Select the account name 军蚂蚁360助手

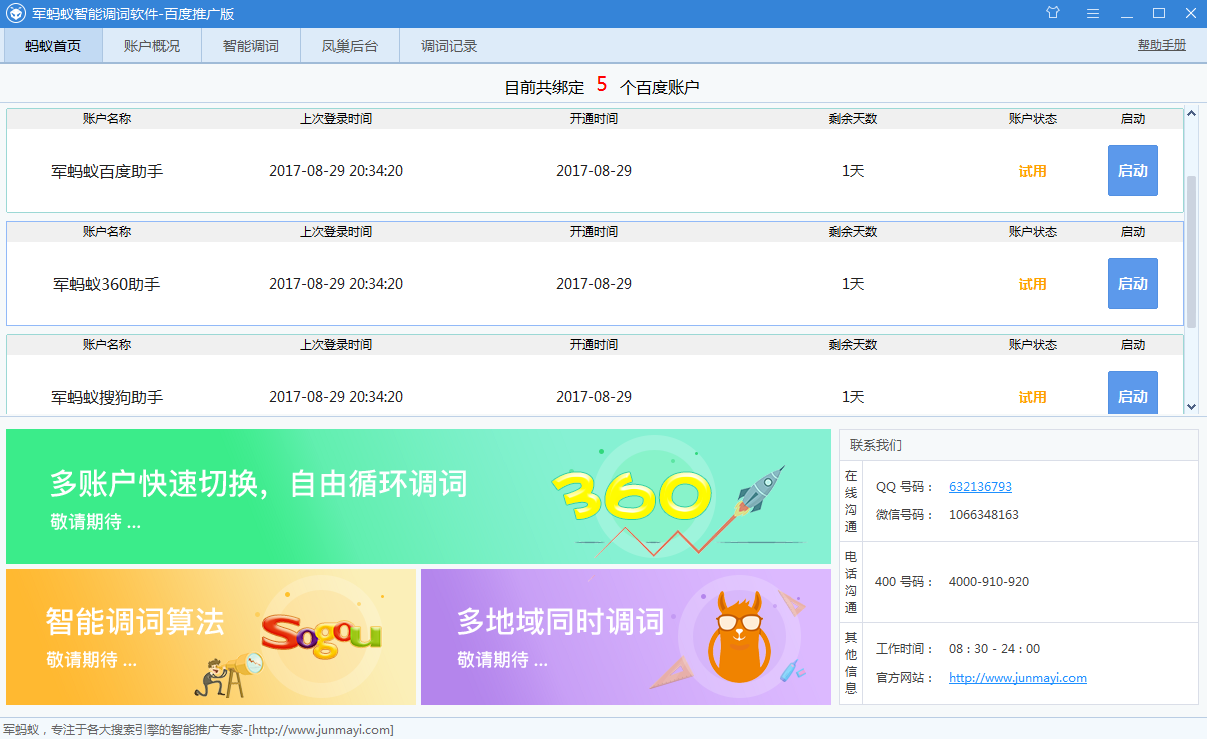point(107,284)
